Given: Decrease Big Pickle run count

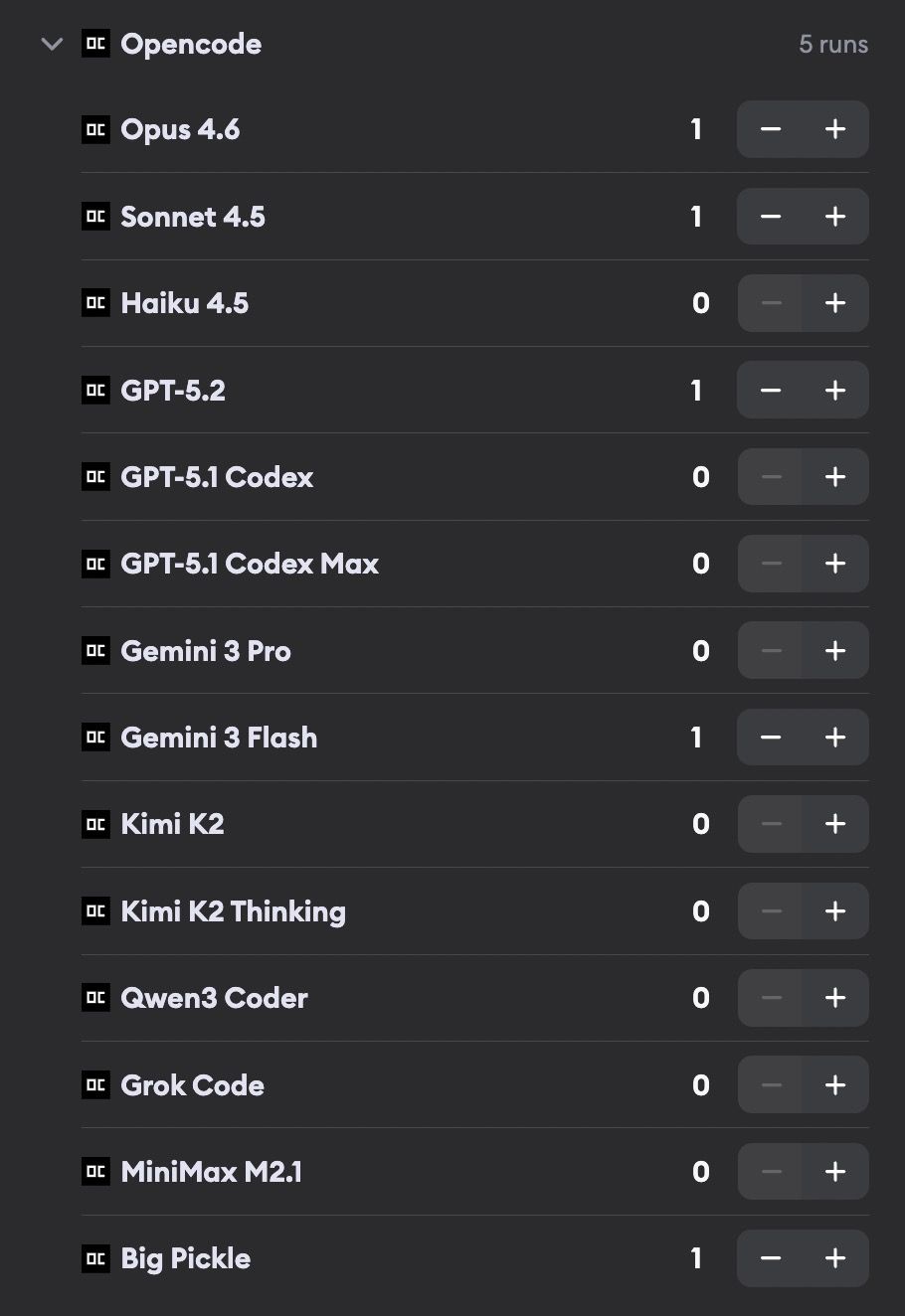Looking at the screenshot, I should tap(770, 1258).
